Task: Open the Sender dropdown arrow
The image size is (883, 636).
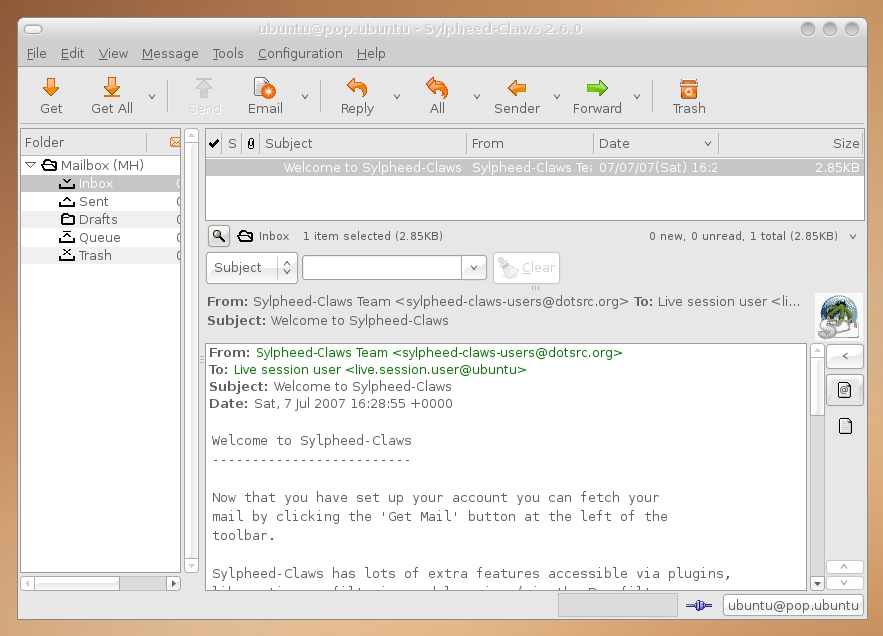Action: point(556,96)
